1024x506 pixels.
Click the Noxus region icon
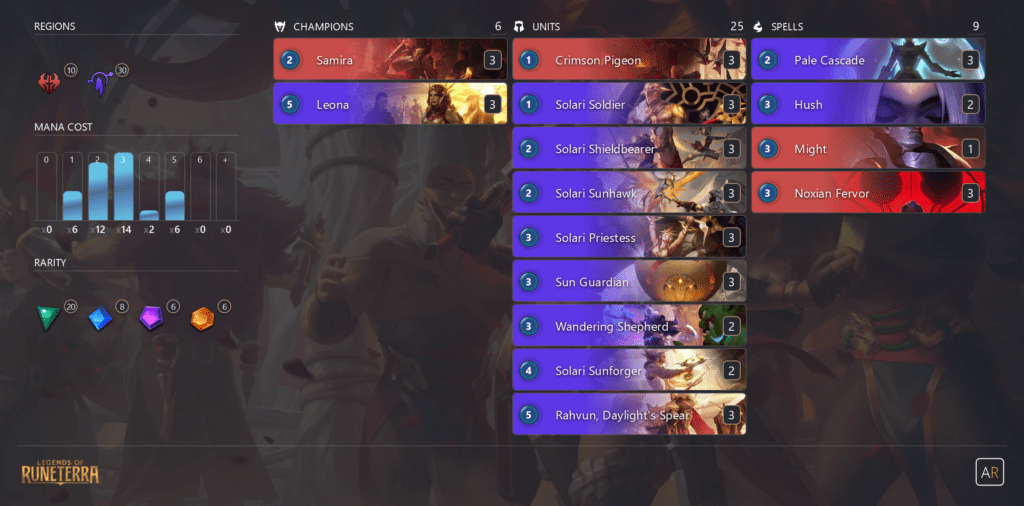pos(49,83)
